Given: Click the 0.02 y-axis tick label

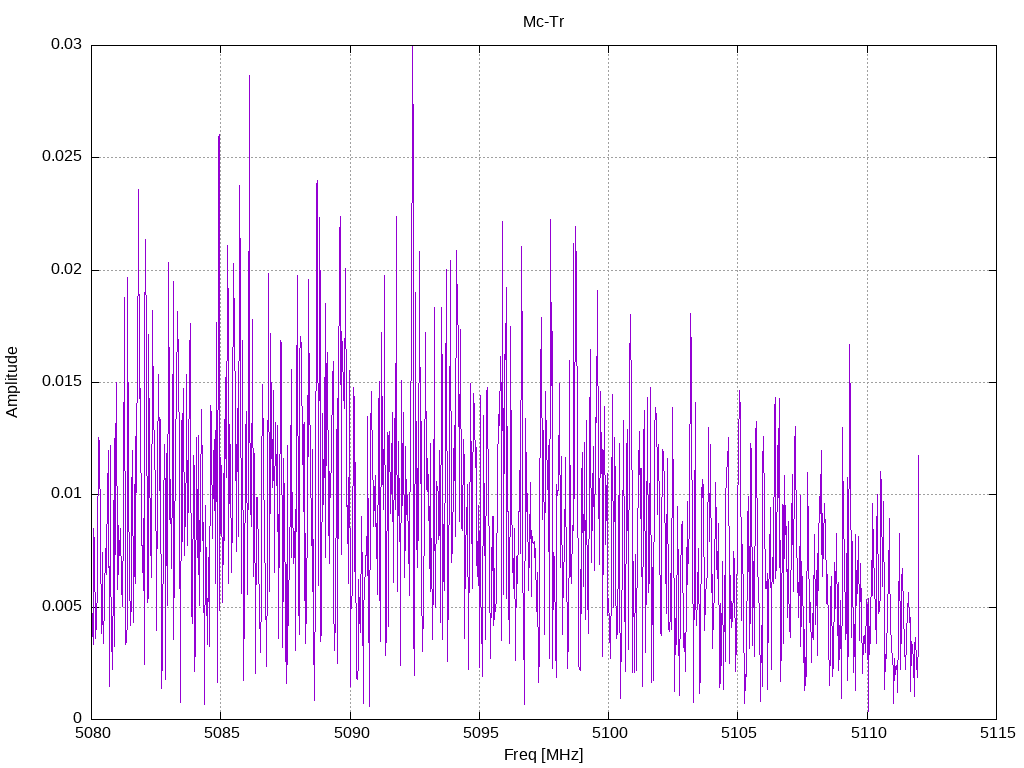Looking at the screenshot, I should coord(67,269).
